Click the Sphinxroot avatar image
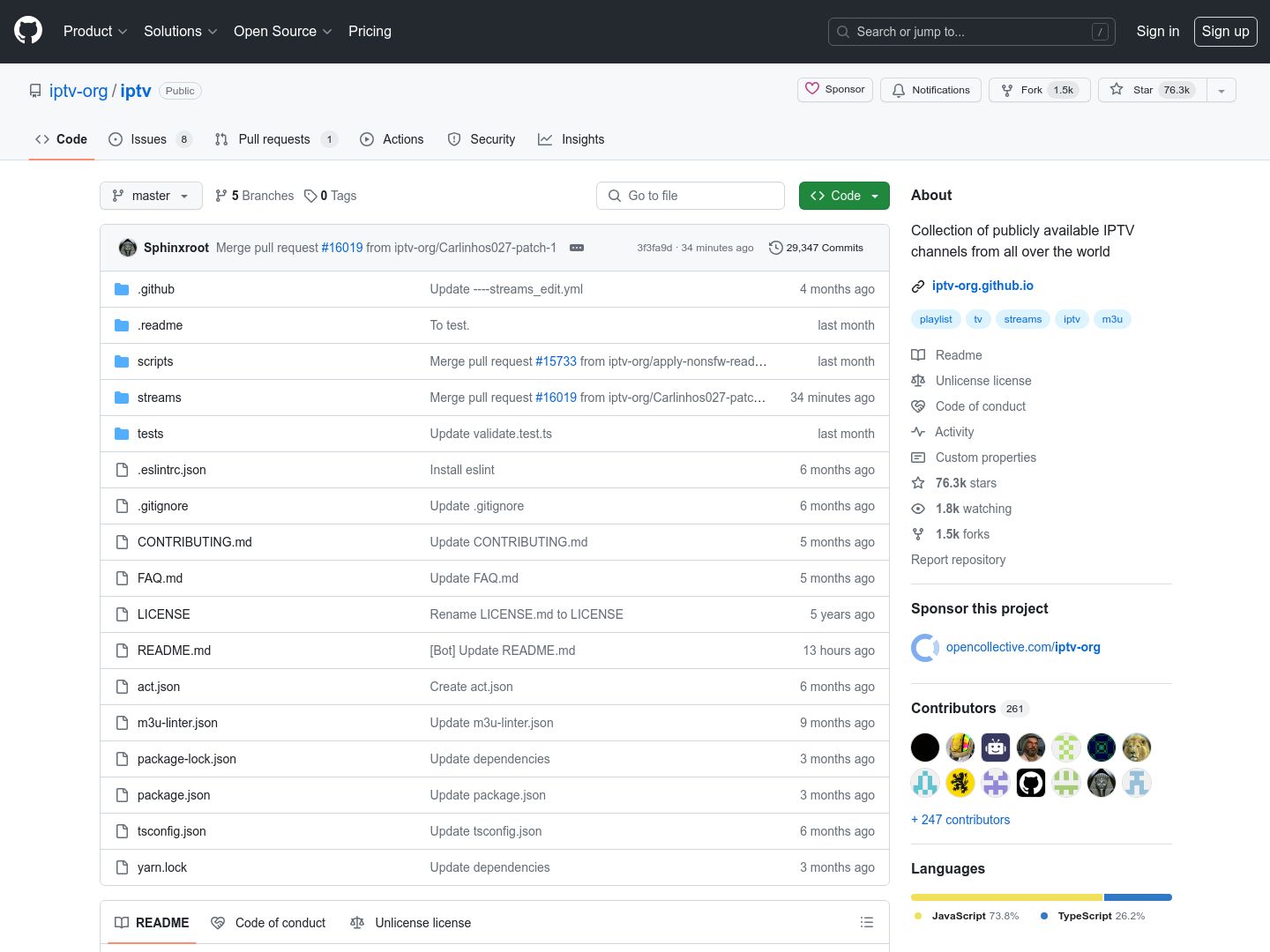1270x952 pixels. tap(128, 248)
